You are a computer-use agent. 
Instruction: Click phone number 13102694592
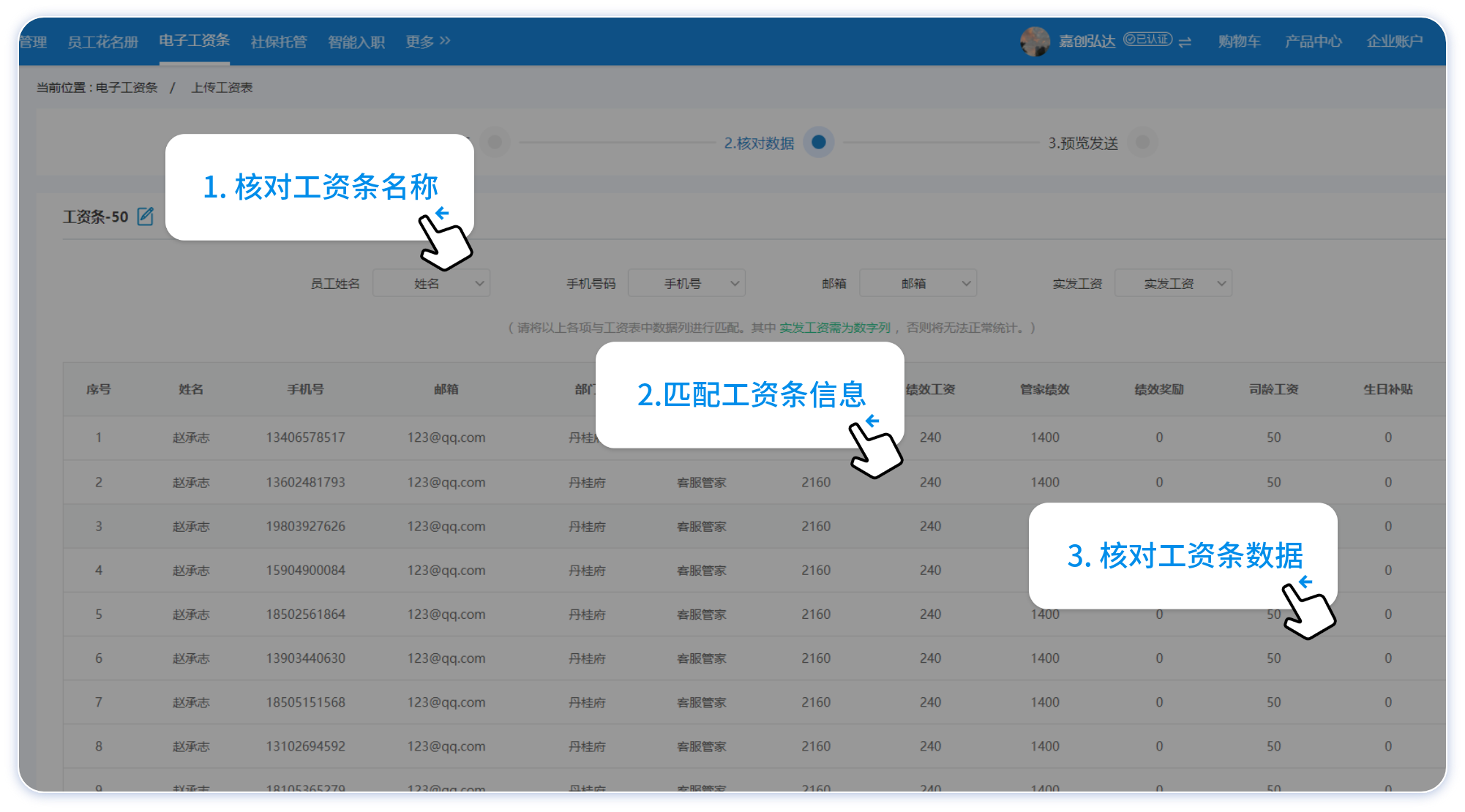coord(305,746)
